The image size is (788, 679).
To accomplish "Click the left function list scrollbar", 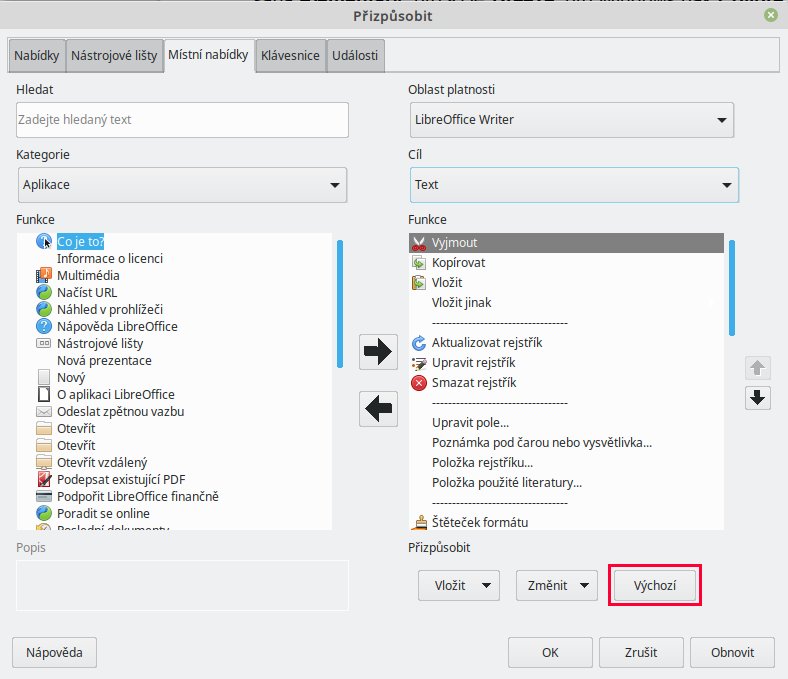I will (x=340, y=304).
